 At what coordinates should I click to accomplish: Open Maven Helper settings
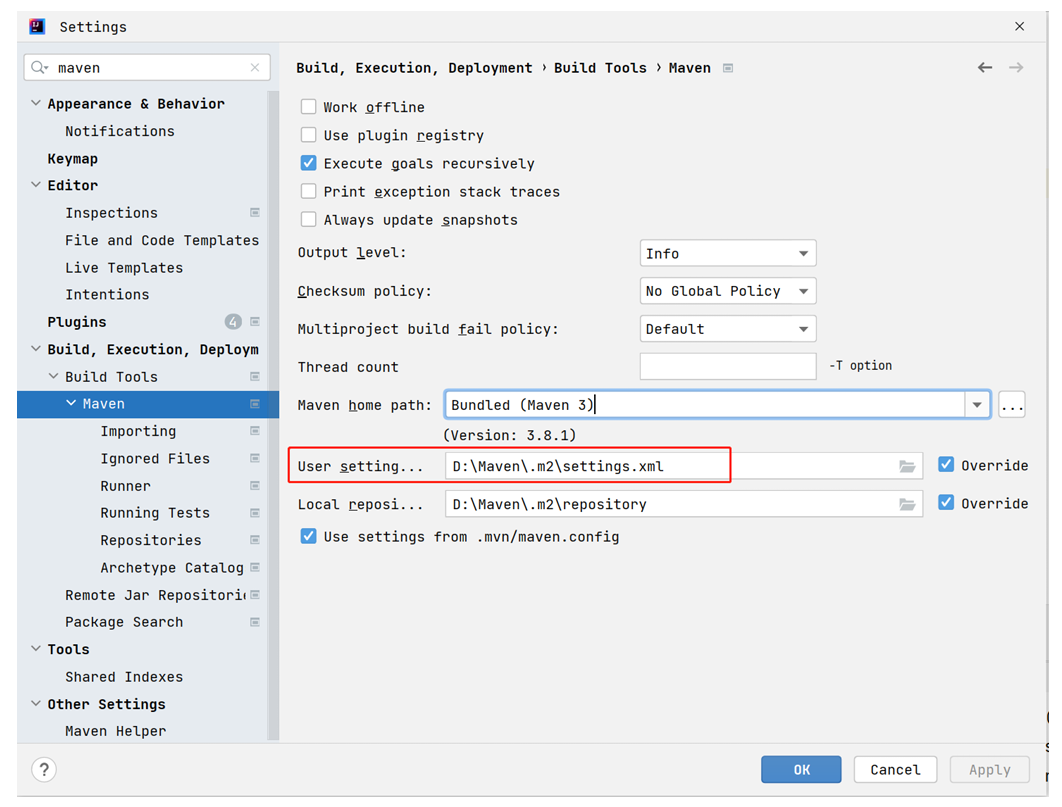(x=115, y=731)
